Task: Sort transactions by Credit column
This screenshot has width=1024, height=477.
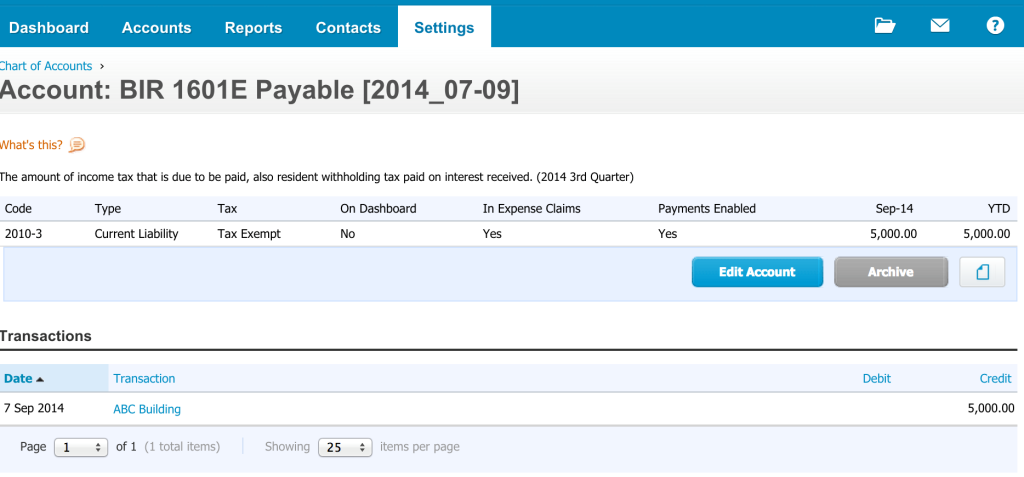Action: coord(995,378)
